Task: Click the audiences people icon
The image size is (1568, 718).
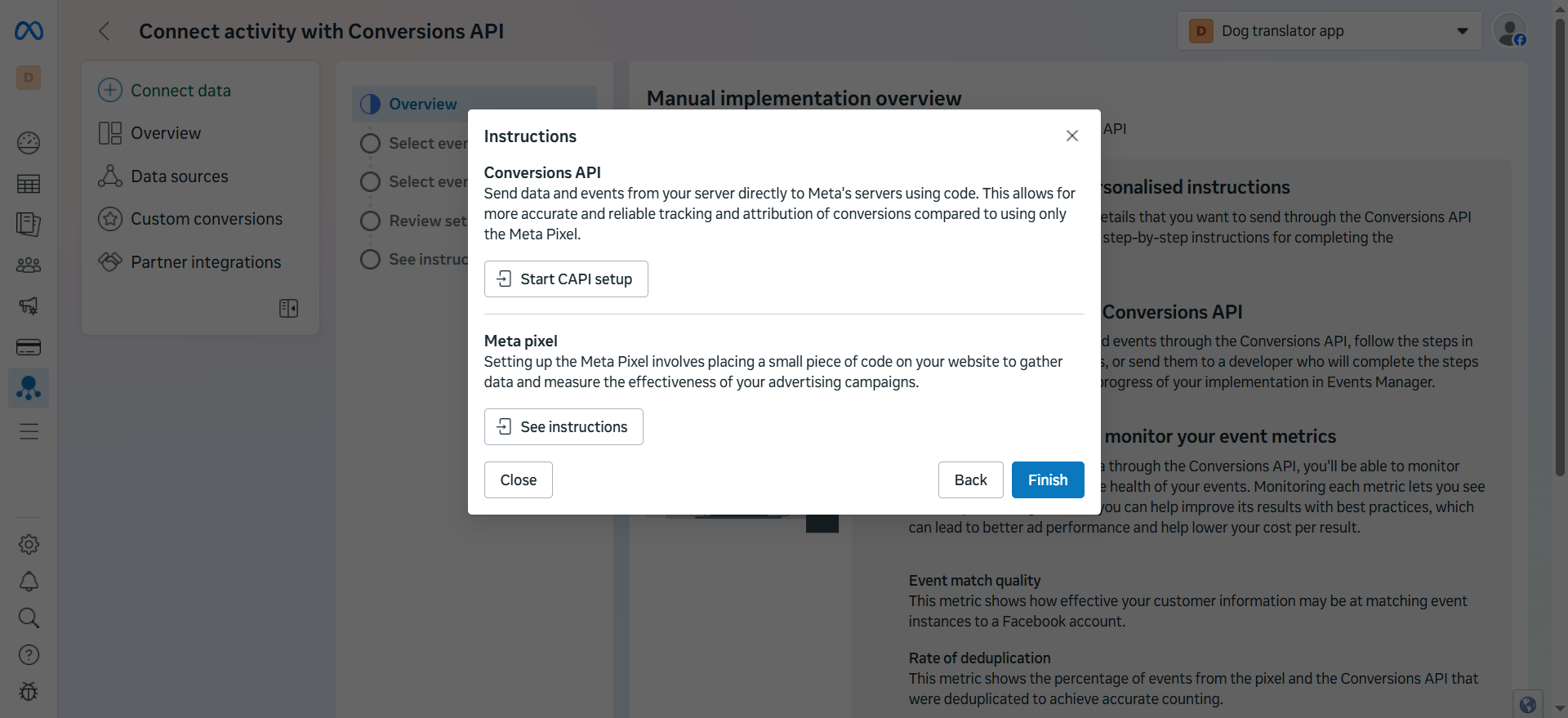Action: point(29,265)
